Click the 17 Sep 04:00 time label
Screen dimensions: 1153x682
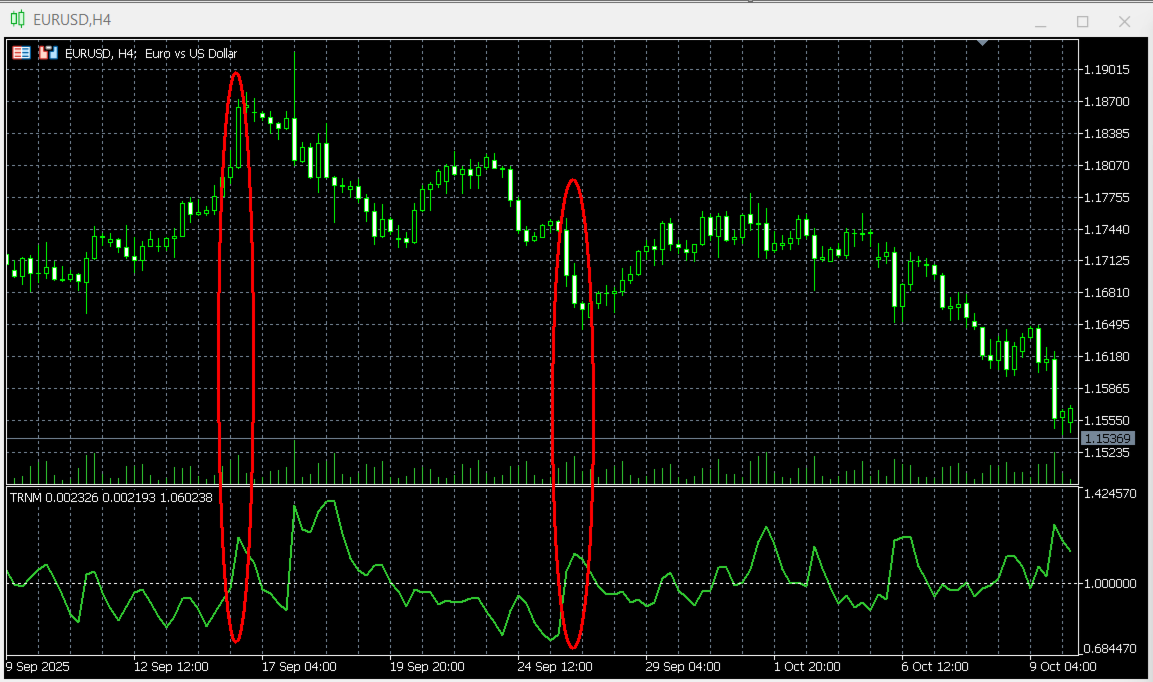coord(299,667)
